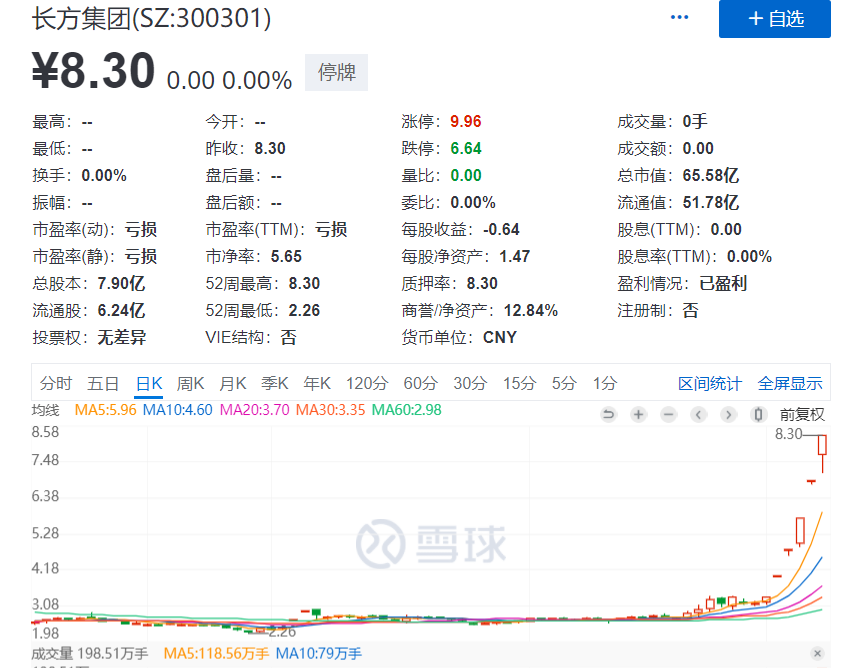854x668 pixels.
Task: Click the 总市值 value 65.58亿
Action: (x=711, y=175)
